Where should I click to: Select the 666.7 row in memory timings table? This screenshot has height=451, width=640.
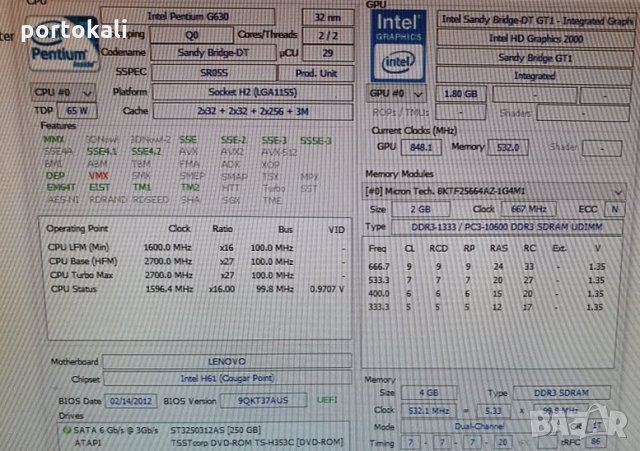[x=490, y=267]
